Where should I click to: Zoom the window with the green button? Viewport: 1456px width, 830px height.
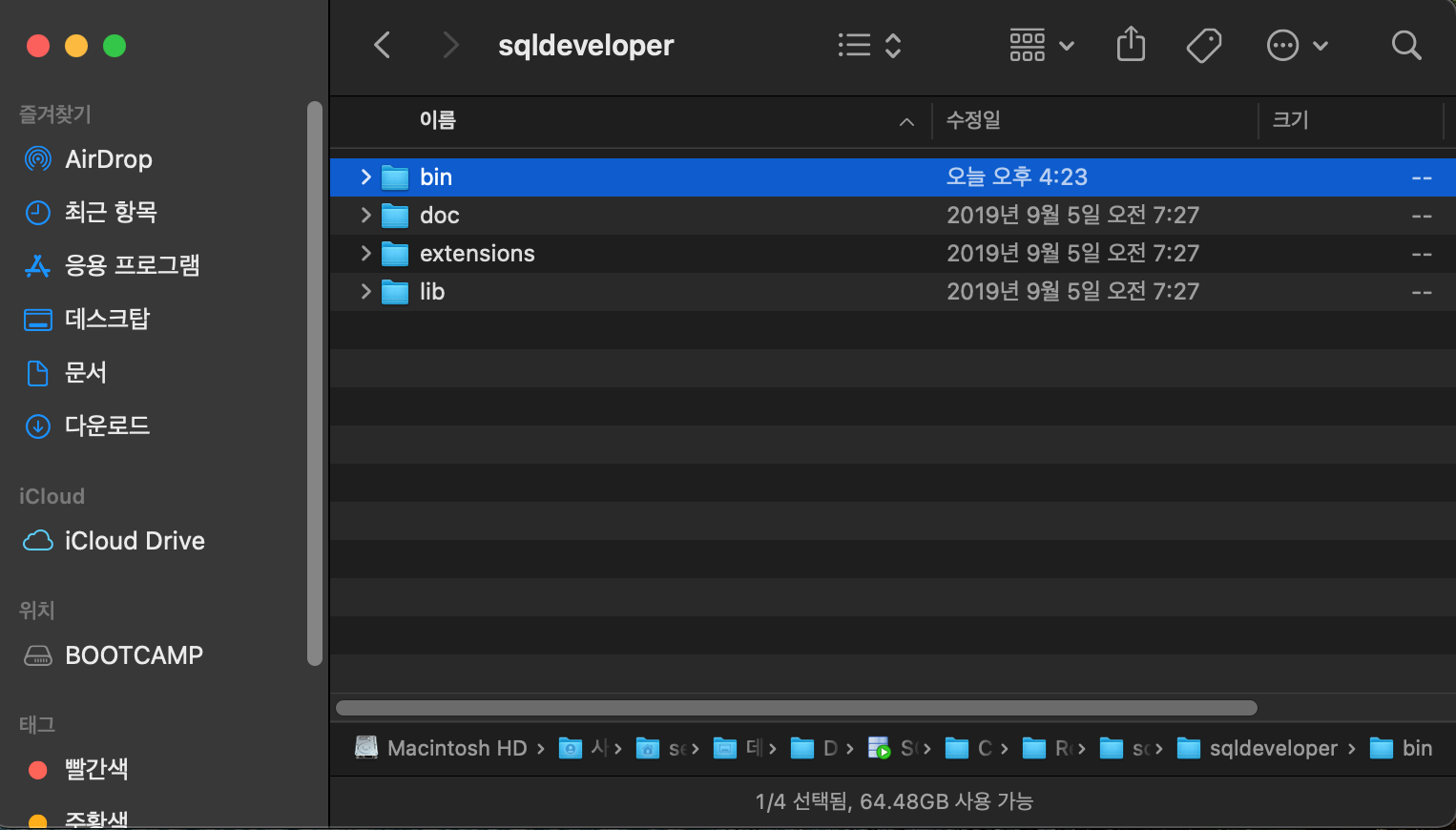(114, 46)
